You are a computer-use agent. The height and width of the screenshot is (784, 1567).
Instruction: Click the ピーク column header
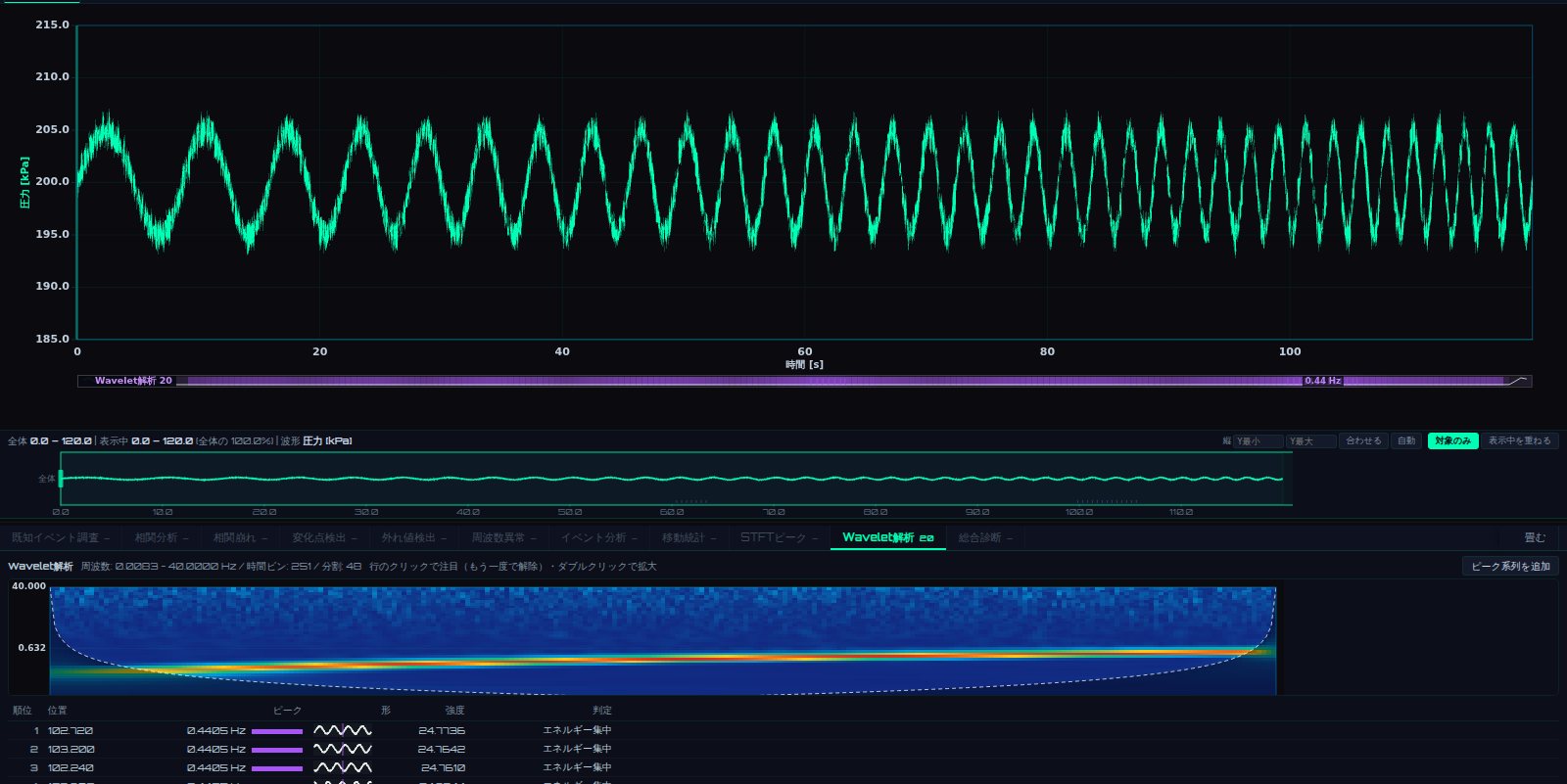pos(287,711)
